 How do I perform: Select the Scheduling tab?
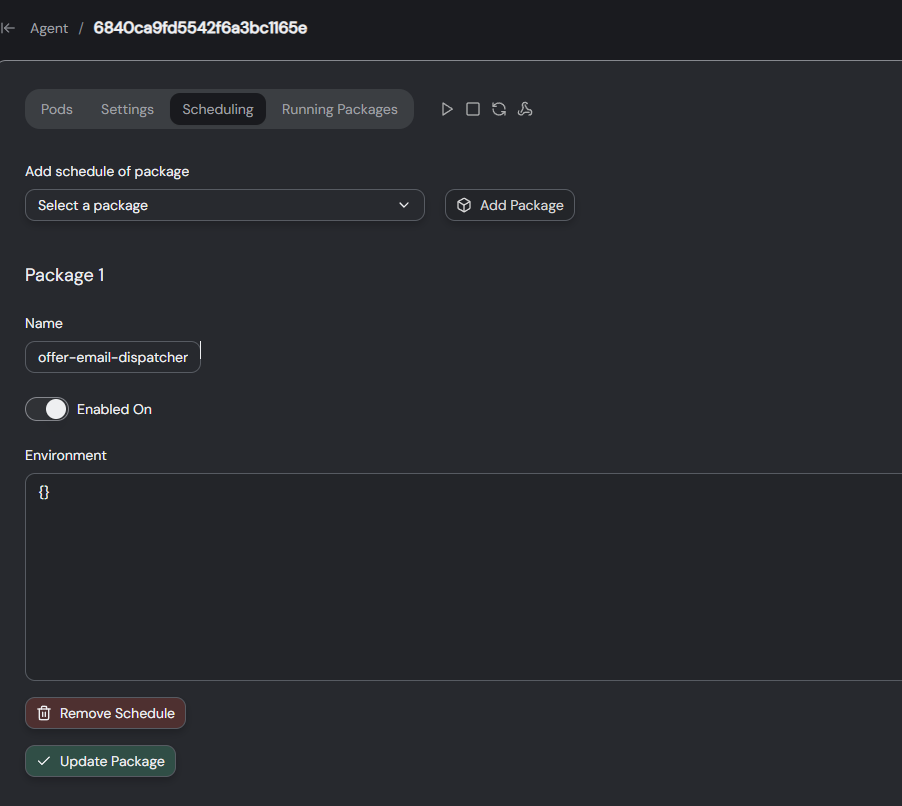click(217, 109)
